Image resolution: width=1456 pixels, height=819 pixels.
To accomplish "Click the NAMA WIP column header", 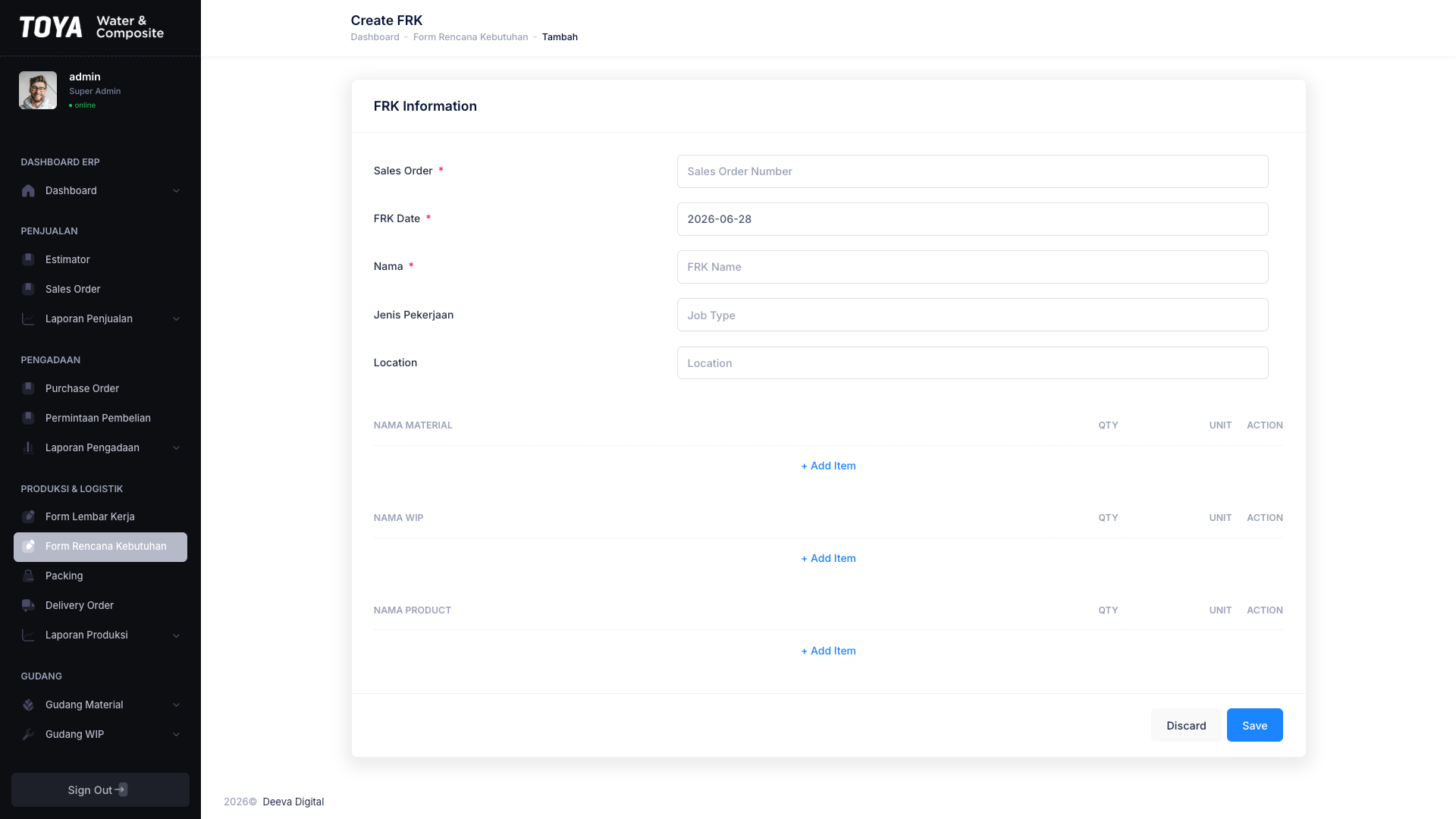I will (398, 518).
